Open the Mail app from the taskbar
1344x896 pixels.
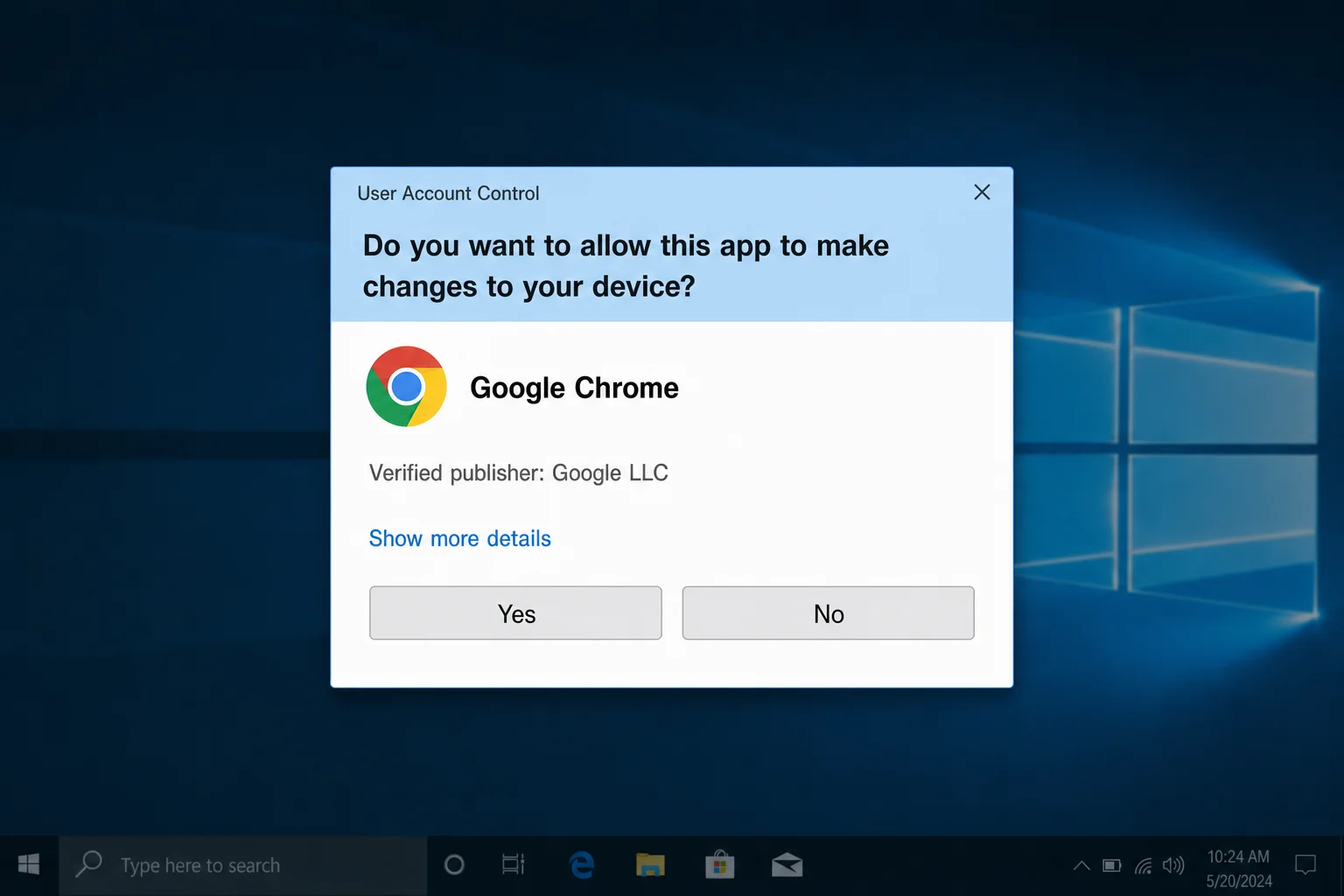click(x=787, y=865)
